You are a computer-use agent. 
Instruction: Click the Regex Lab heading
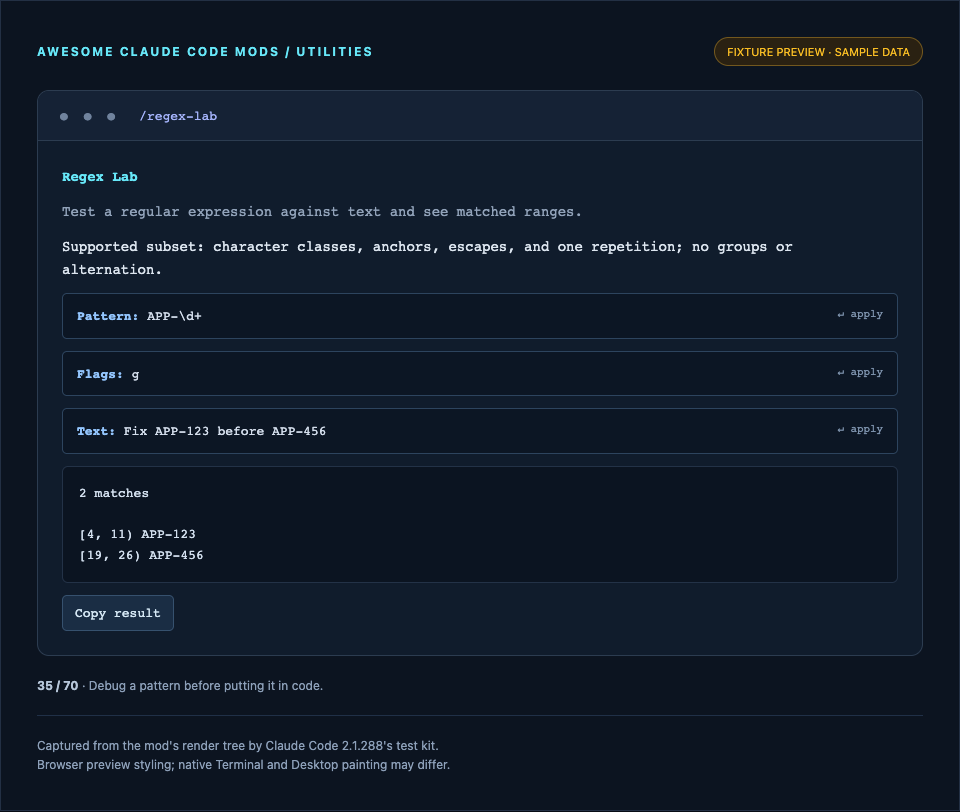coord(100,177)
